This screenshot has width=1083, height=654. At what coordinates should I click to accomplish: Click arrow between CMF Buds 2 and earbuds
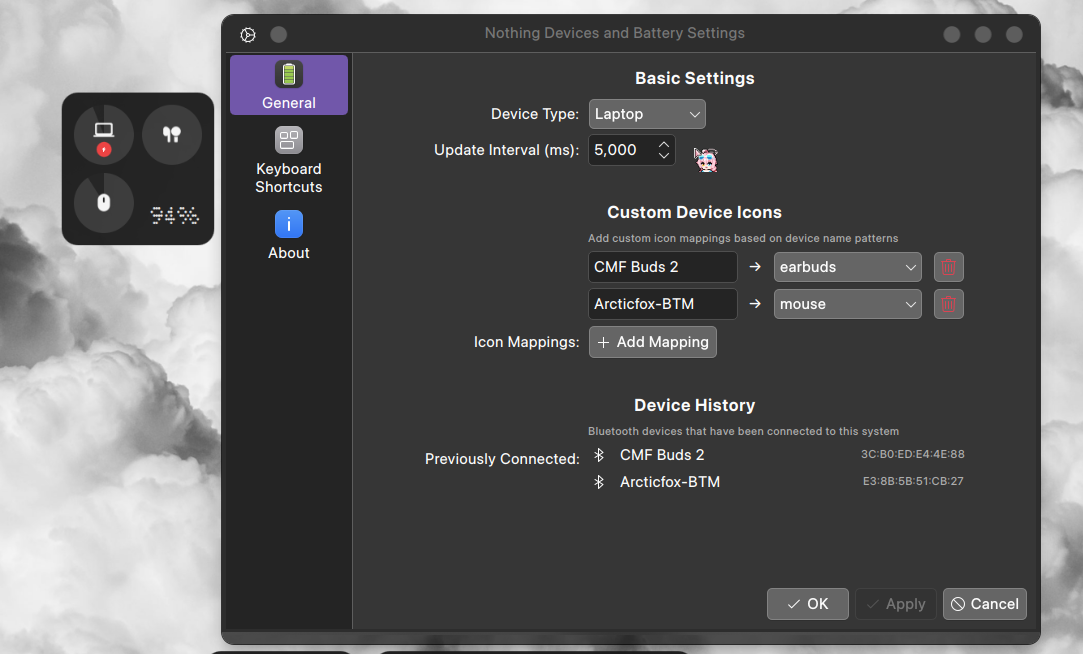(x=755, y=267)
